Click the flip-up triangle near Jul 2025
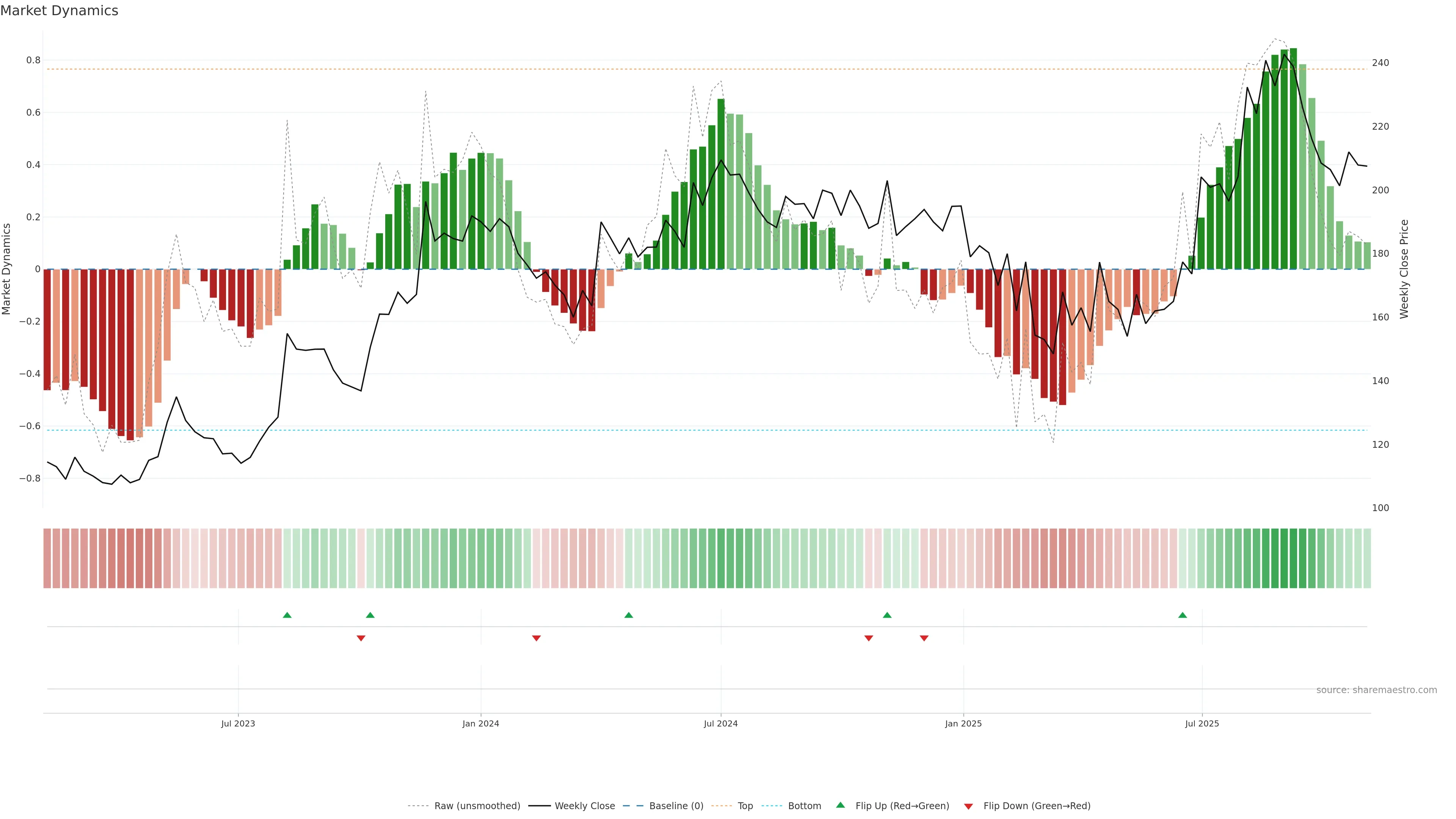 (x=1183, y=615)
